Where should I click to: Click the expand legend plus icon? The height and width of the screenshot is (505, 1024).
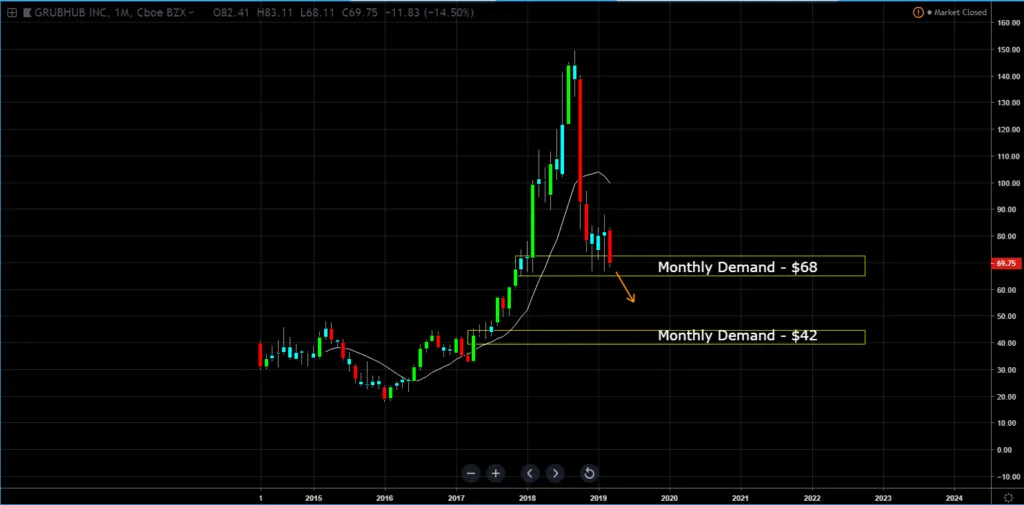12,12
